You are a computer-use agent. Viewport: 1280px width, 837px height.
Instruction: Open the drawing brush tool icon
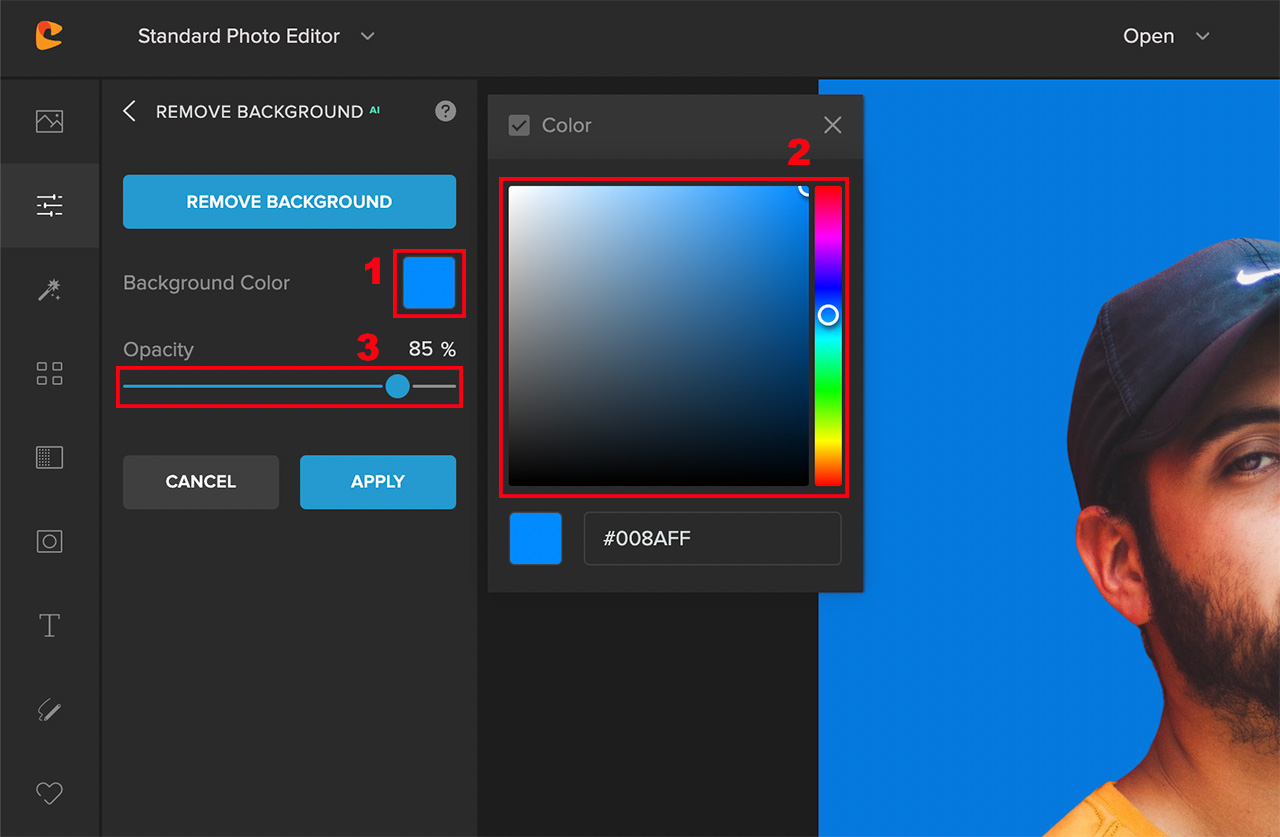point(49,710)
